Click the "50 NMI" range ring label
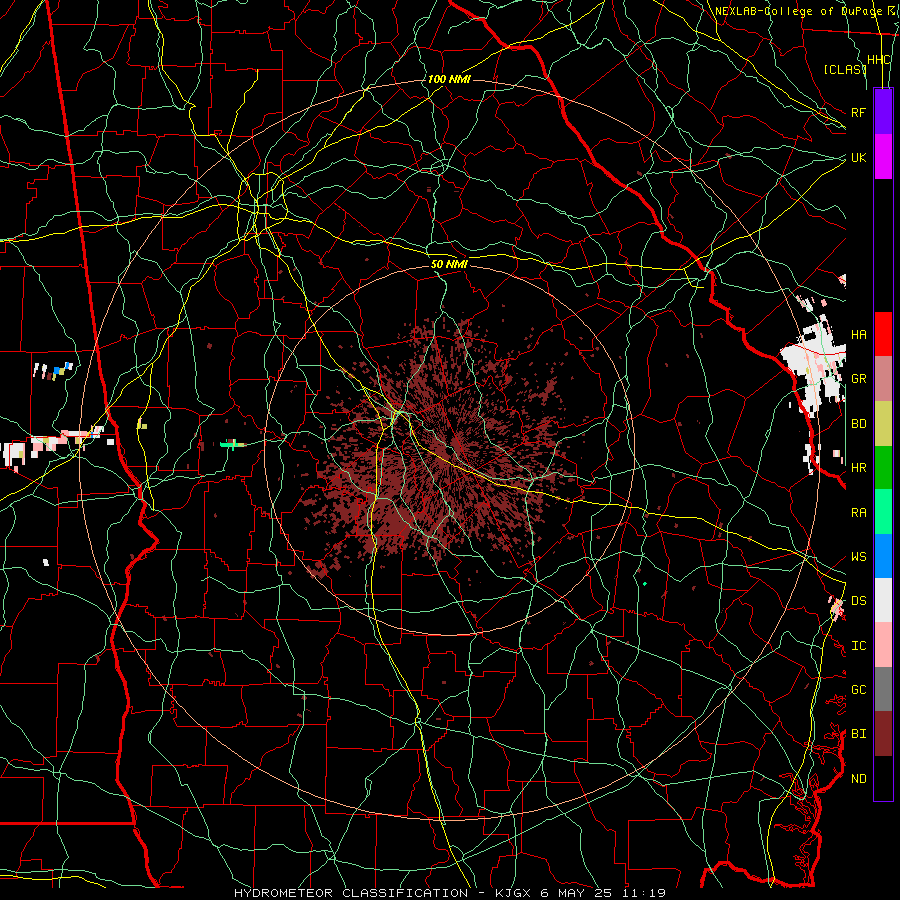Viewport: 900px width, 900px height. pyautogui.click(x=449, y=264)
